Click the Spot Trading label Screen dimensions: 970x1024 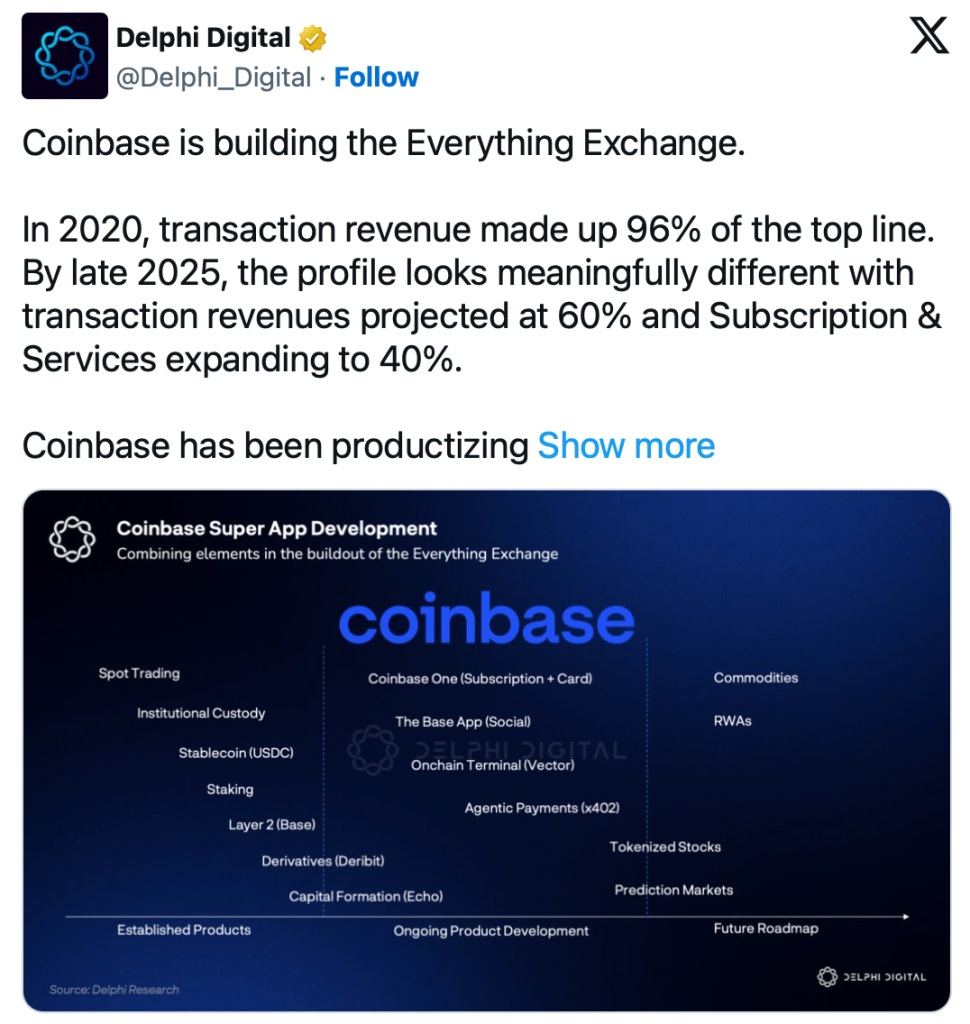point(139,673)
